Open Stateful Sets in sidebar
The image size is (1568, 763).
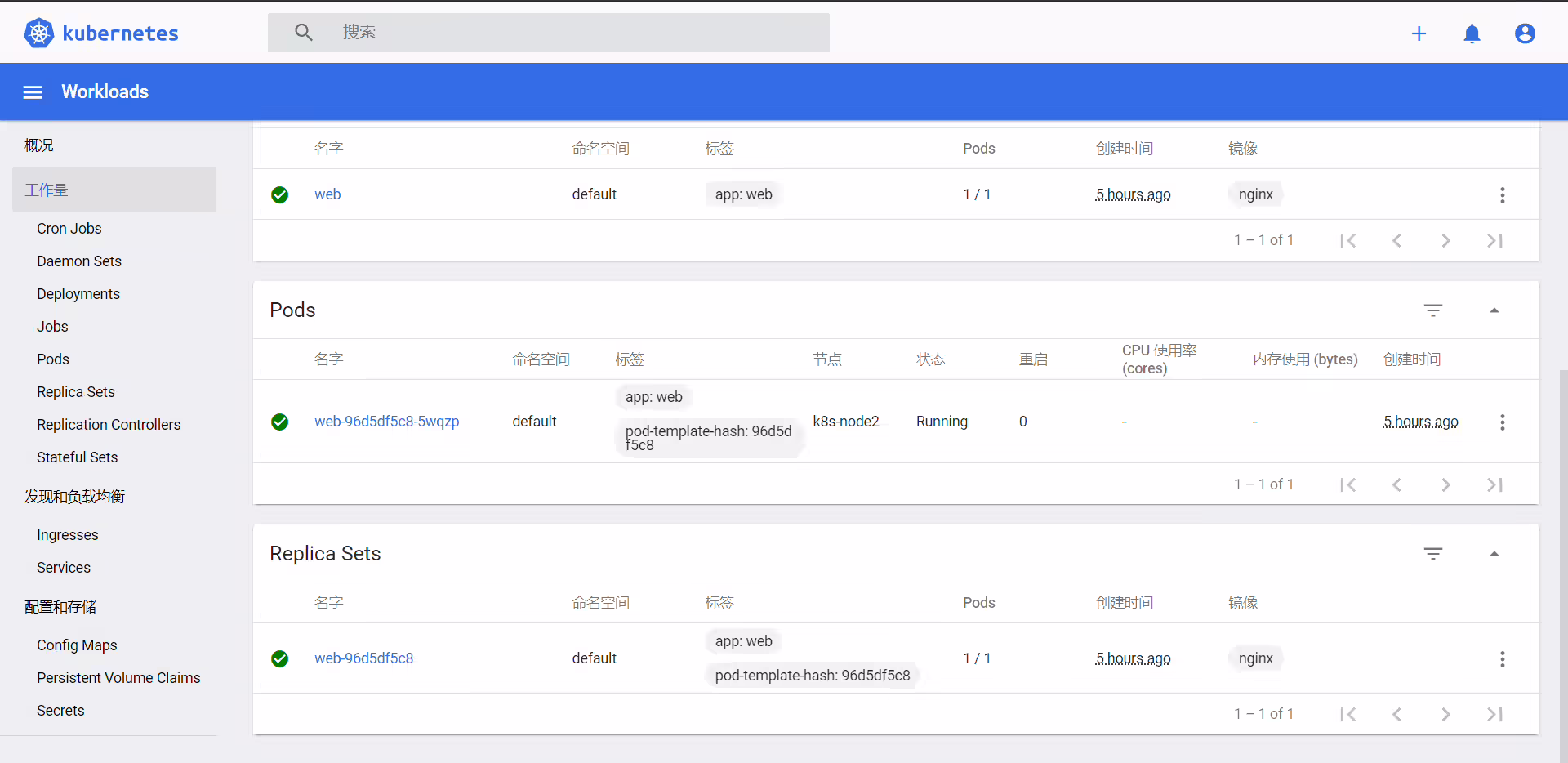tap(78, 457)
